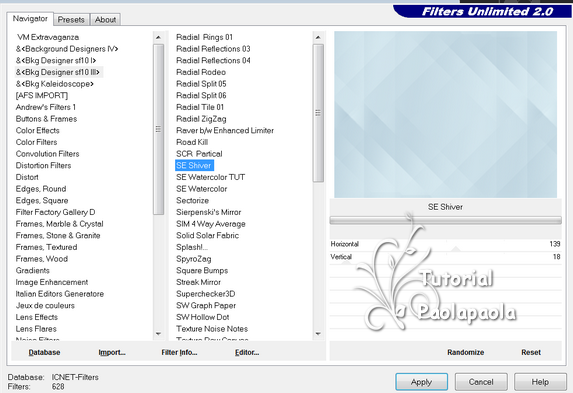Choose the SE Watercolor filter
This screenshot has height=393, width=573.
coord(202,189)
